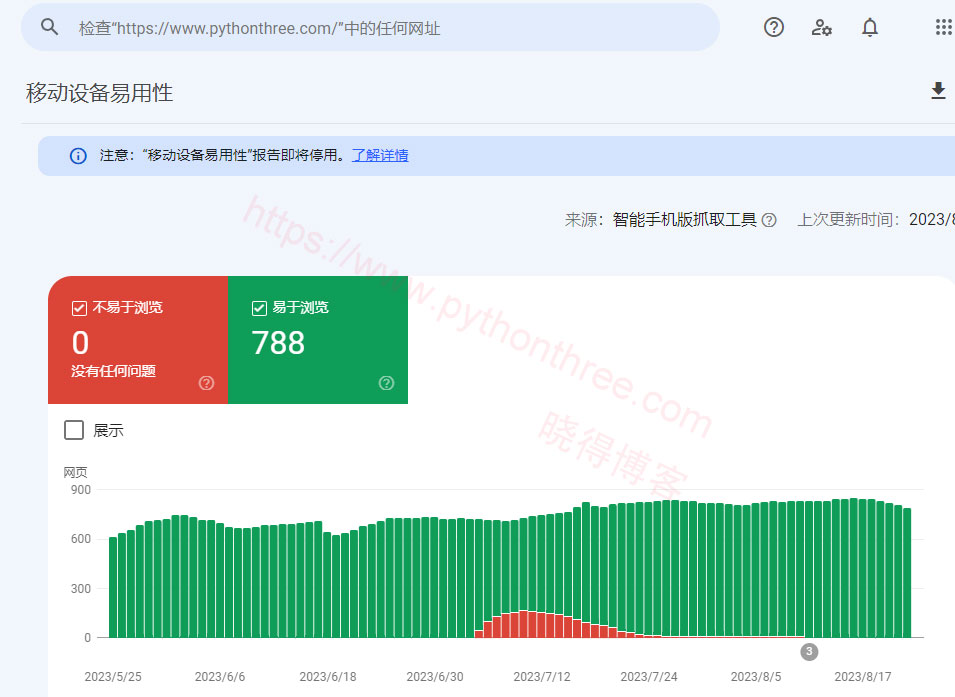Open the user management settings icon

pyautogui.click(x=822, y=27)
